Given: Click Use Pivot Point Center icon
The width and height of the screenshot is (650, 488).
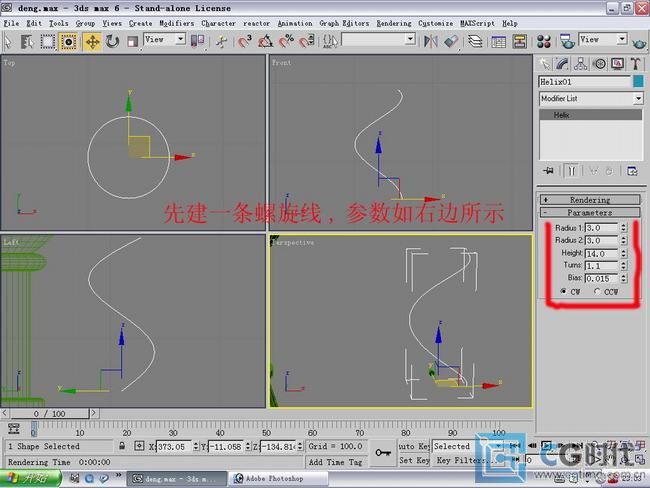Looking at the screenshot, I should (x=197, y=41).
